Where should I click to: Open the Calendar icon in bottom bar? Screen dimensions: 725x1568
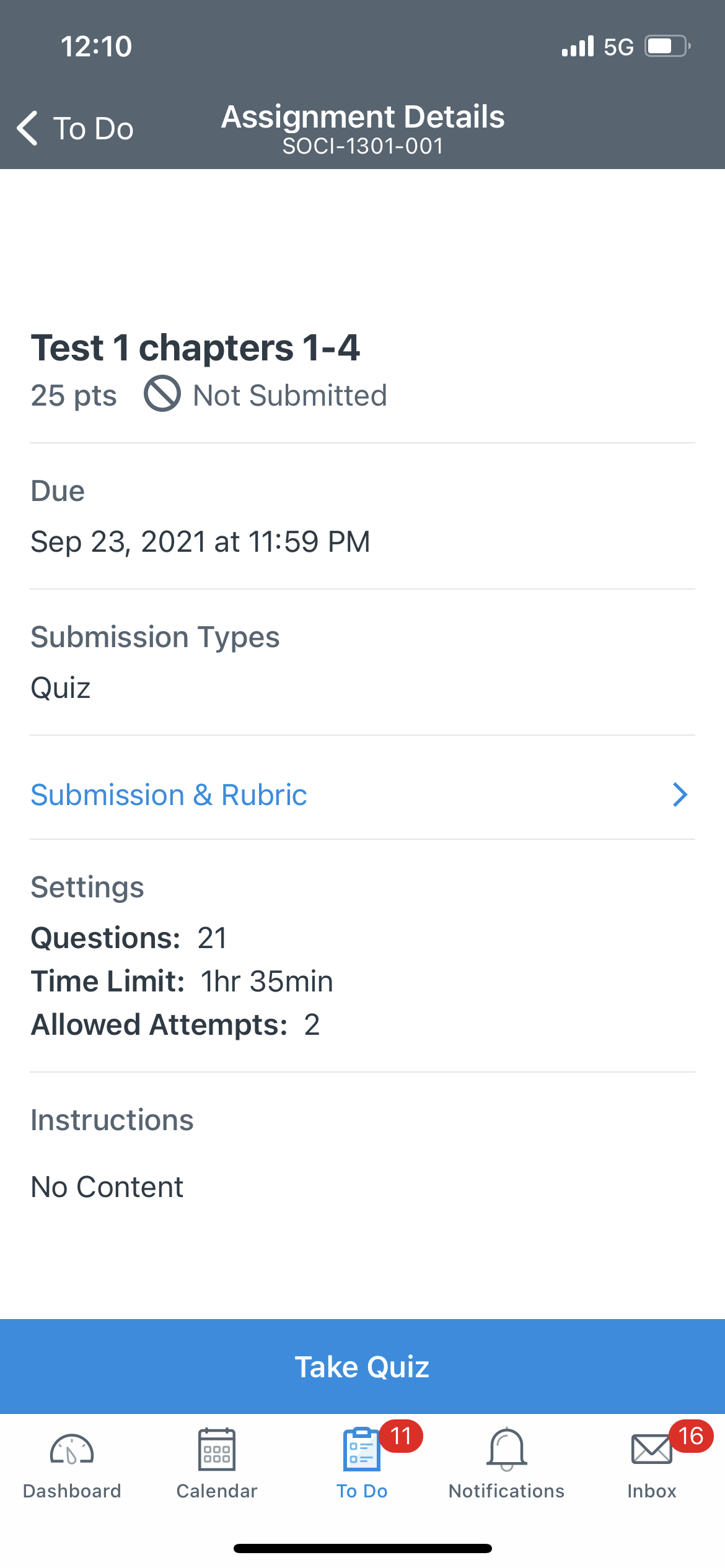217,1449
